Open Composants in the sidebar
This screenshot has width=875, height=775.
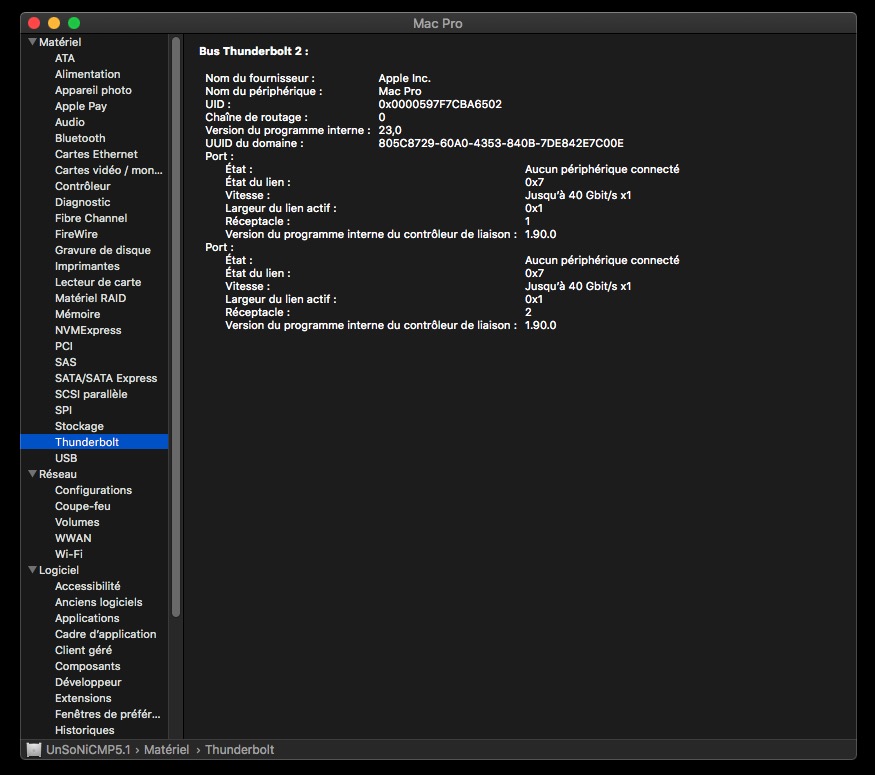[88, 666]
